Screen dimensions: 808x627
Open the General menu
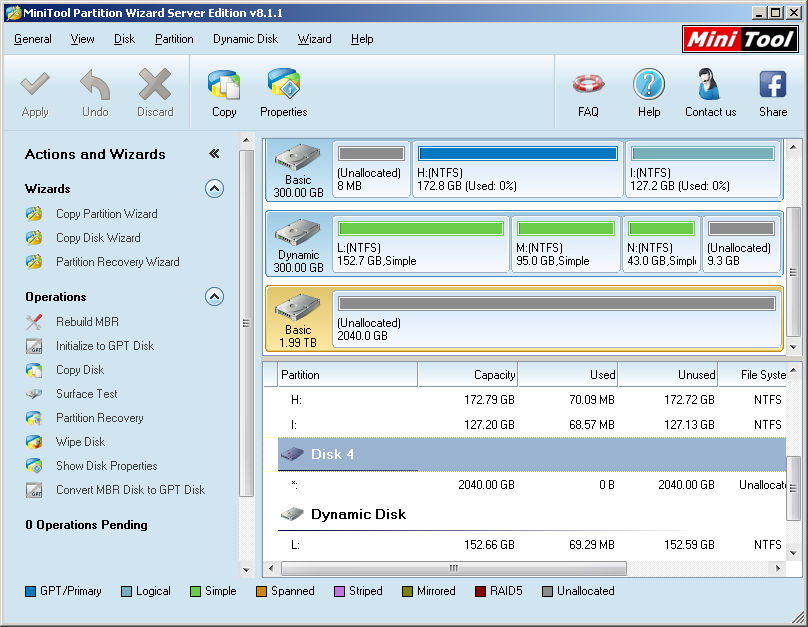[x=32, y=39]
